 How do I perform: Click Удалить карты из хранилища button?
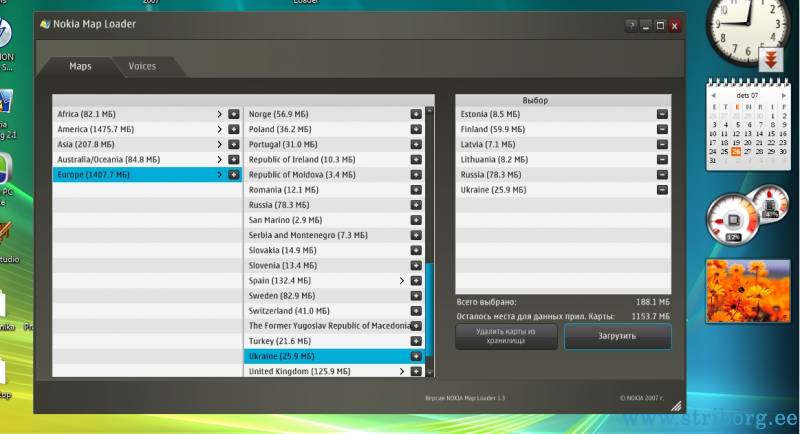(506, 336)
